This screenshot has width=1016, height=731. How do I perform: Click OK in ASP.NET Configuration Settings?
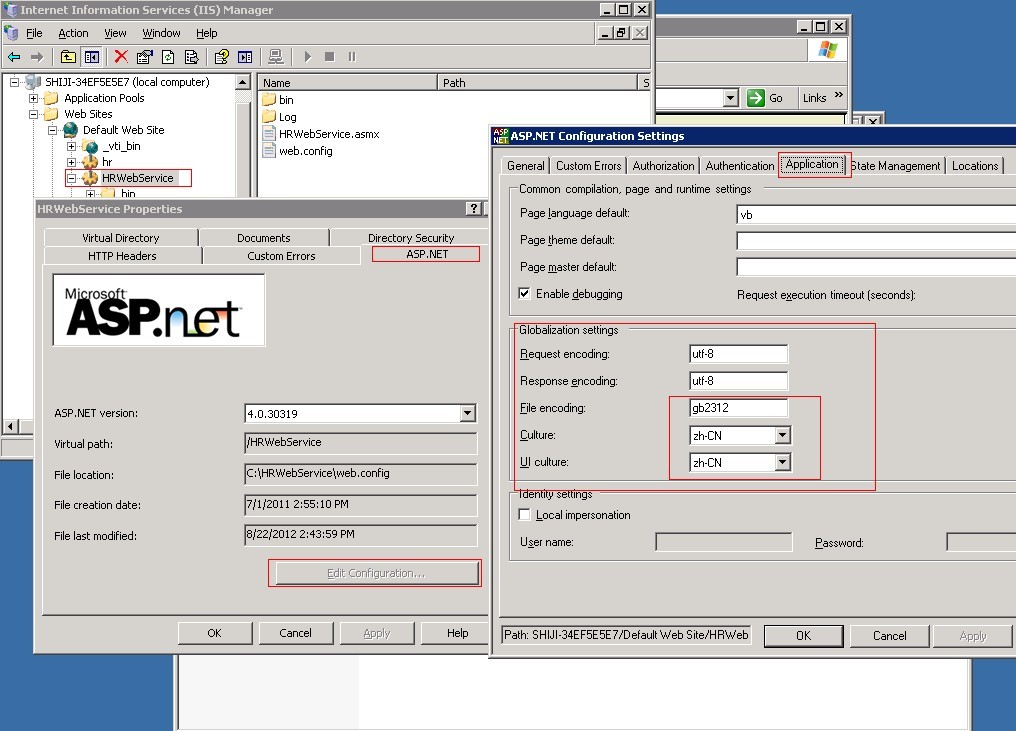(x=803, y=636)
